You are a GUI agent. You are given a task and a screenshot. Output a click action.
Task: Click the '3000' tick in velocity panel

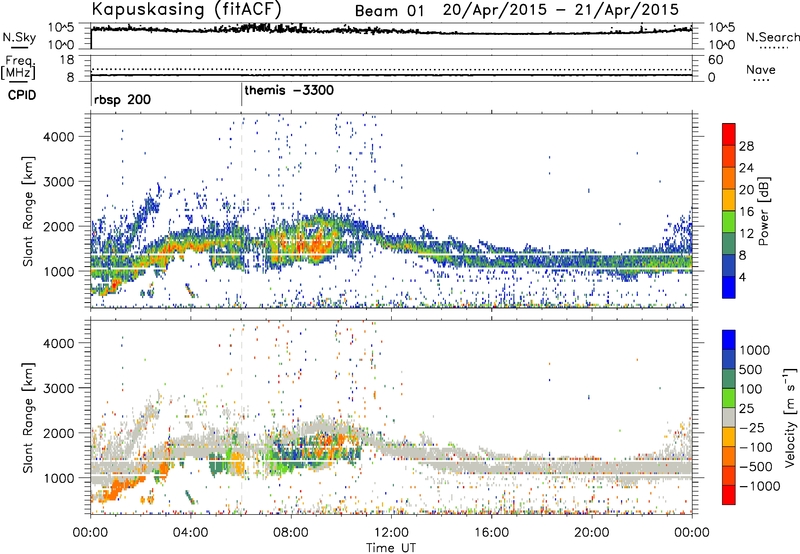point(58,388)
